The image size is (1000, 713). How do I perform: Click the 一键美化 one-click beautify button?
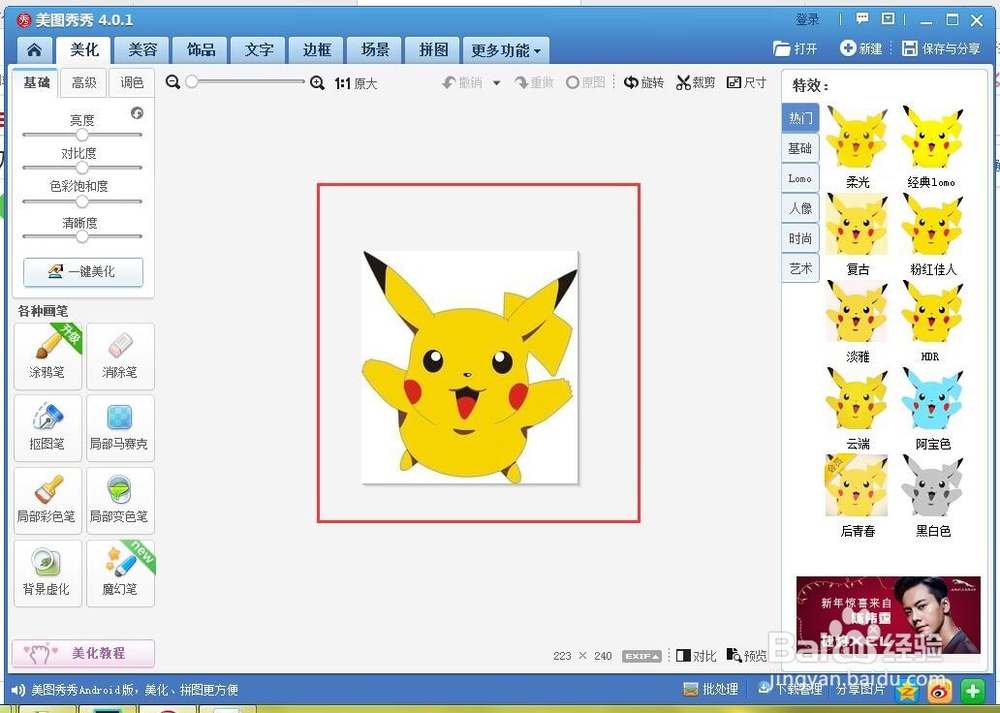coord(83,272)
